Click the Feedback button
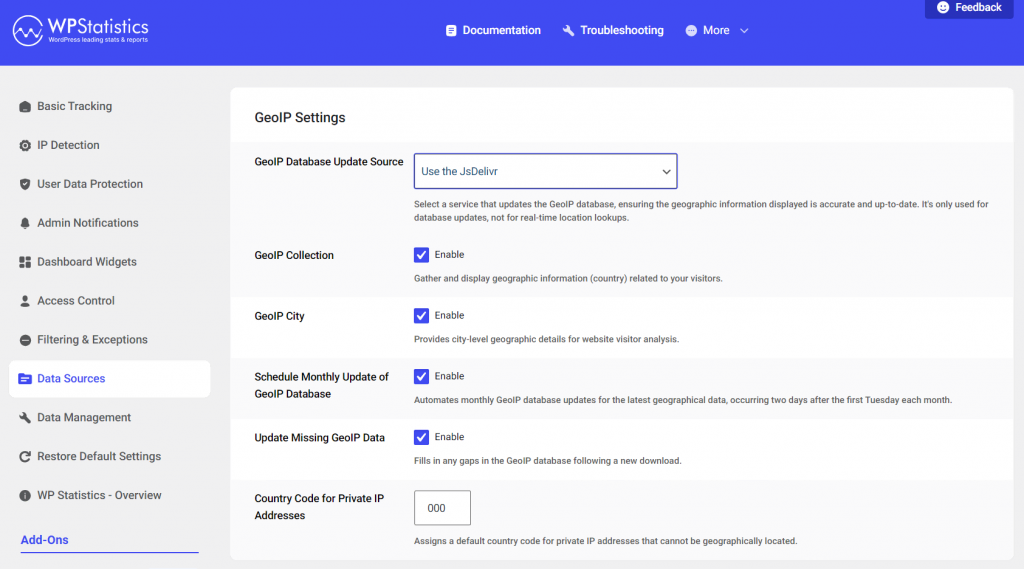1024x569 pixels. (x=969, y=8)
